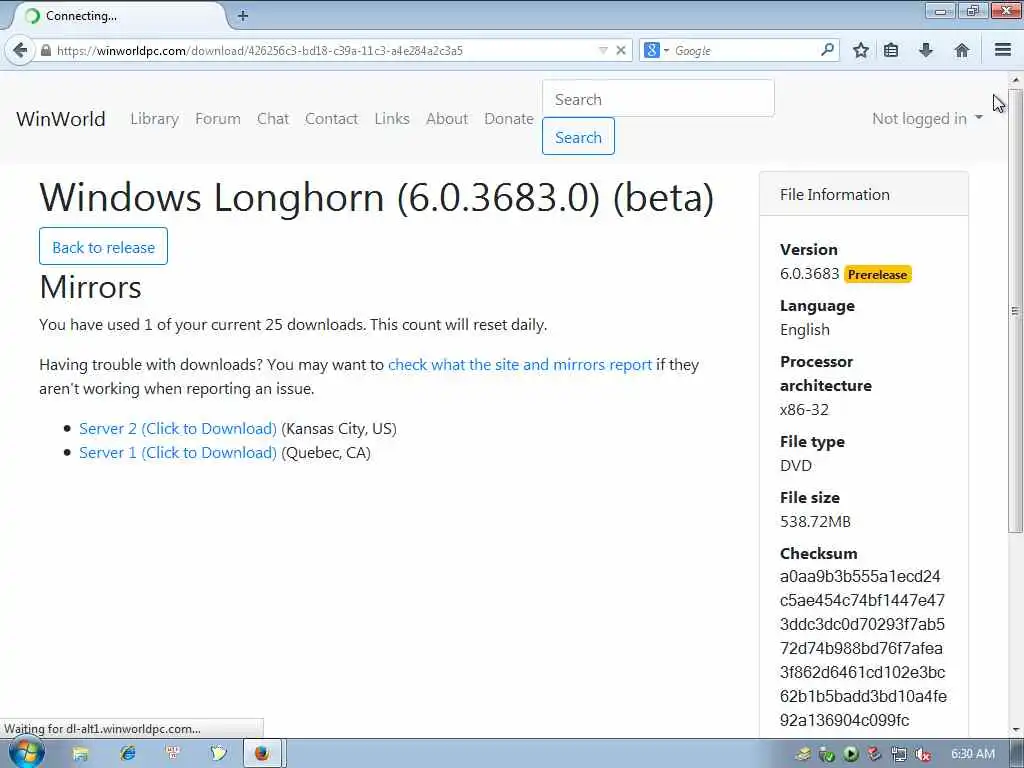Screen dimensions: 1024x768
Task: Open the Library nav item
Action: (x=154, y=119)
